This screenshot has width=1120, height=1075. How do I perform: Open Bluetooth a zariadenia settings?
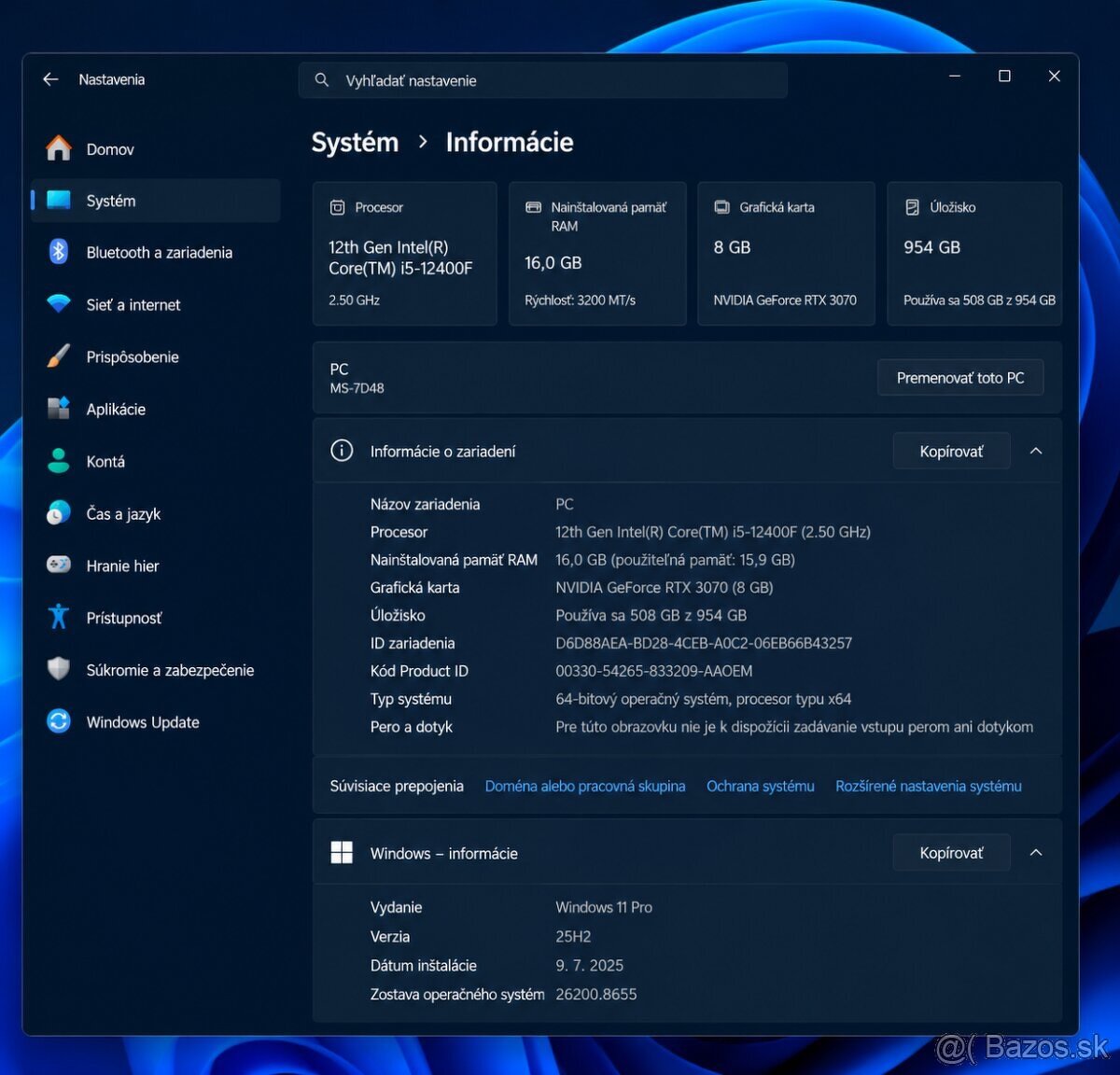point(155,253)
